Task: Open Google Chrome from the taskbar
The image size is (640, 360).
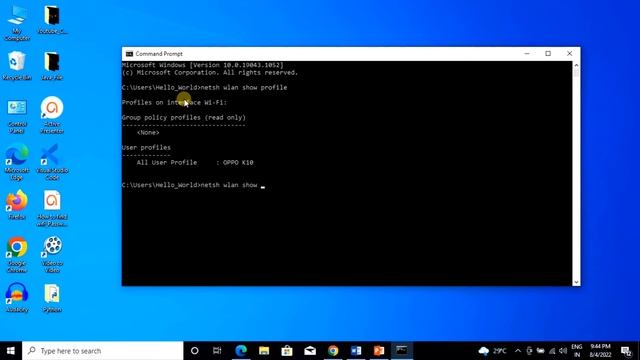Action: pyautogui.click(x=333, y=351)
